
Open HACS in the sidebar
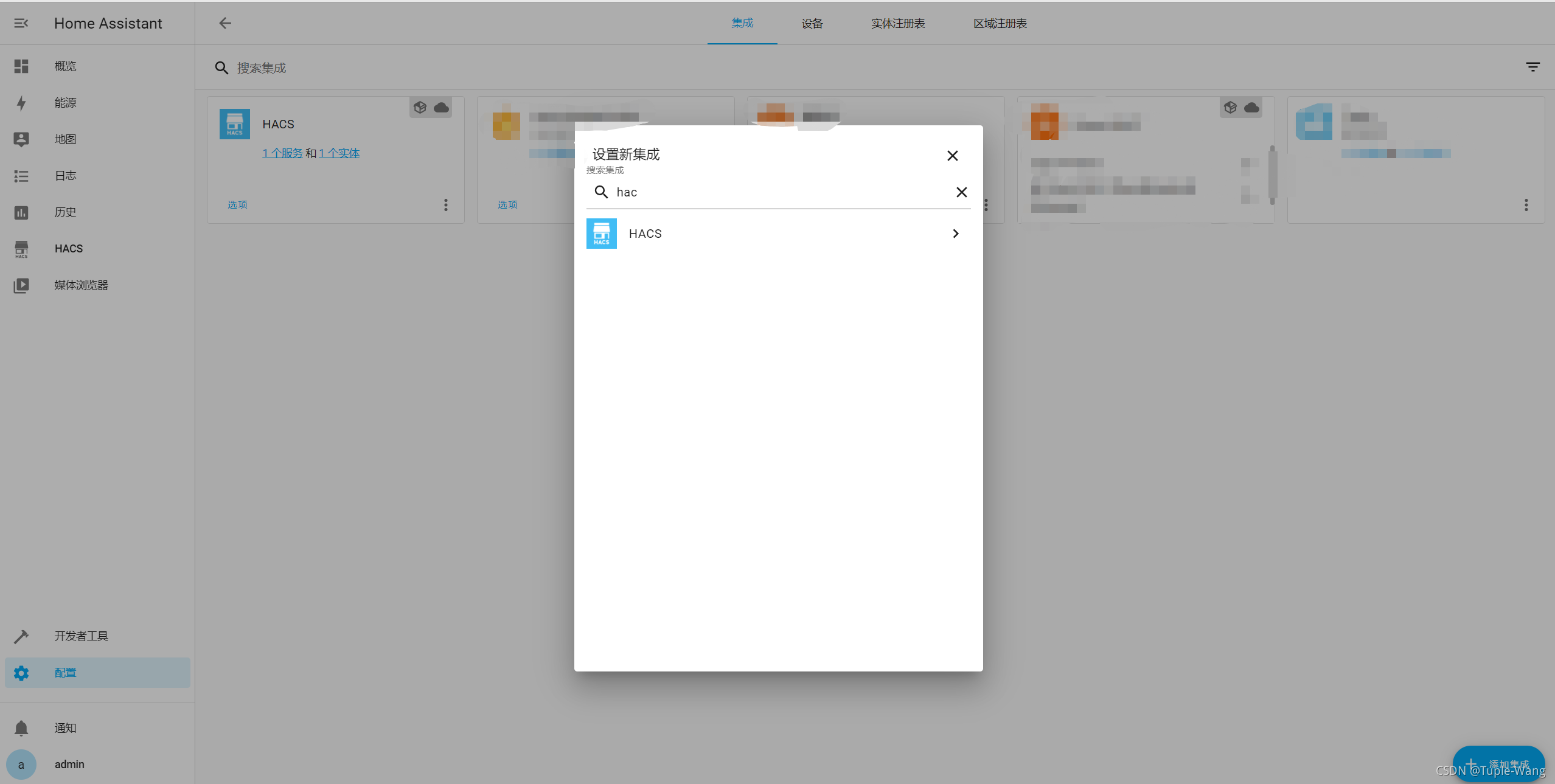[68, 249]
